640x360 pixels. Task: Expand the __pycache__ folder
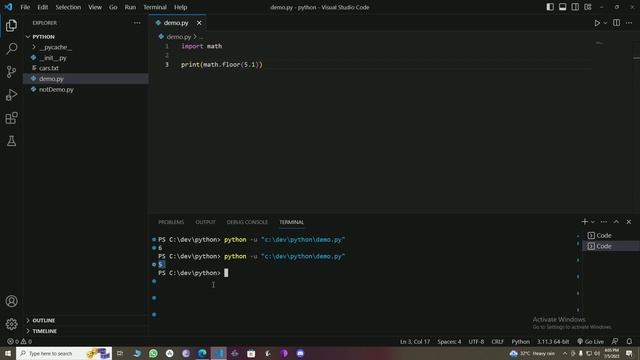[86, 47]
